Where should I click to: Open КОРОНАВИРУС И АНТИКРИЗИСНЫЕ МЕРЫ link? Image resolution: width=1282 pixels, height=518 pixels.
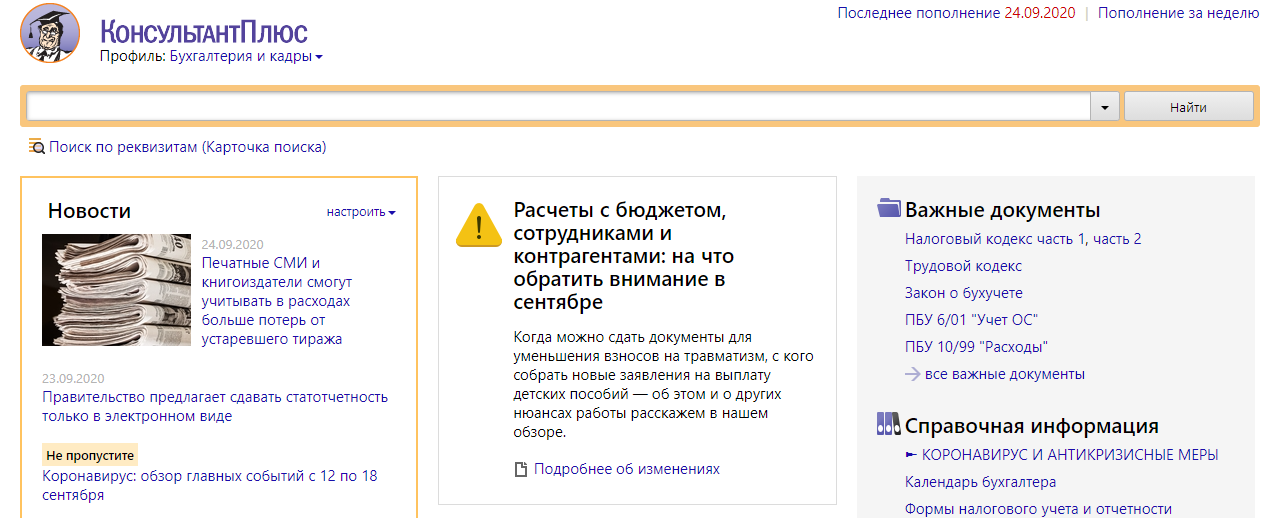click(x=1069, y=455)
